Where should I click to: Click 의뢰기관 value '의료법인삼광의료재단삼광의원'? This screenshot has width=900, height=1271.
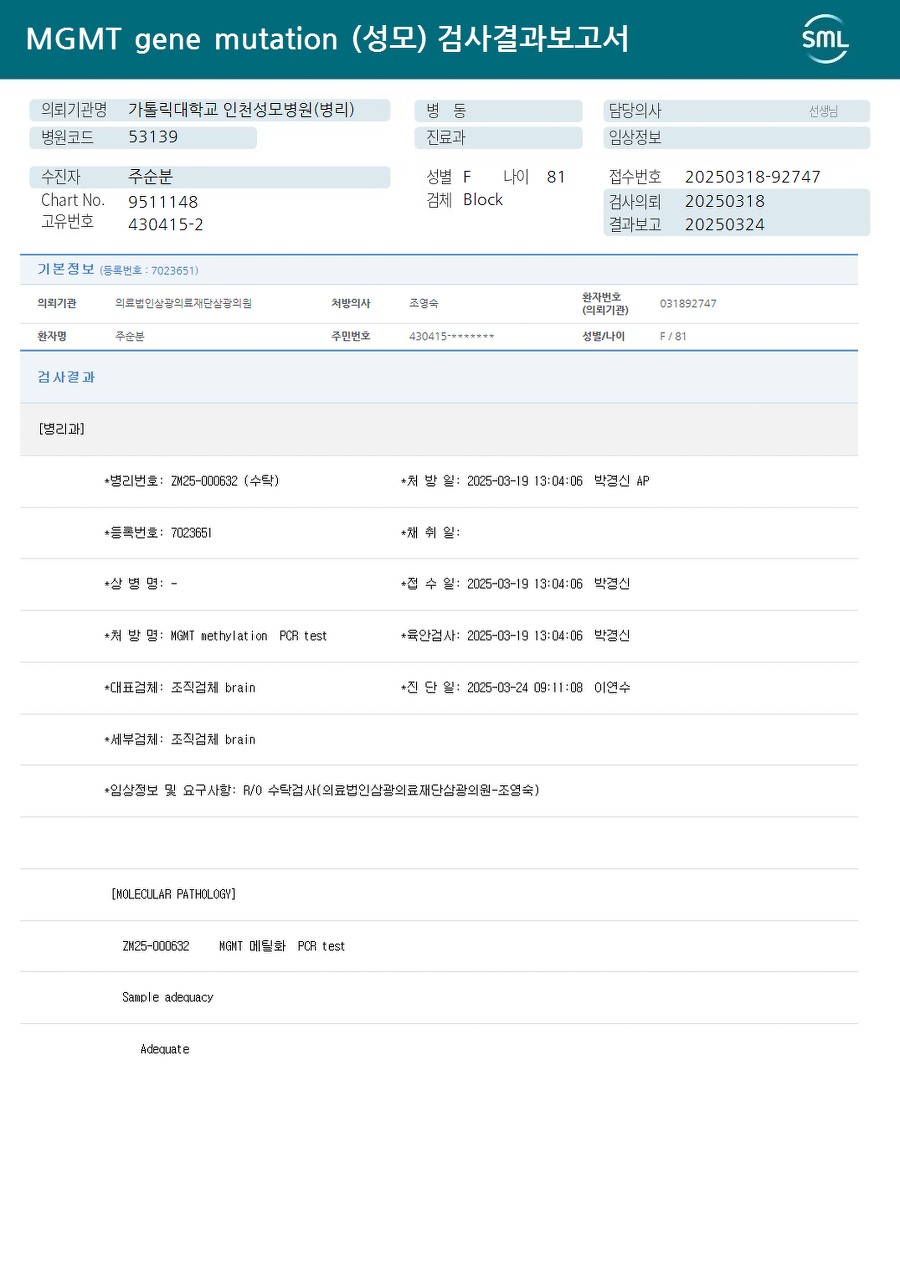pyautogui.click(x=183, y=303)
